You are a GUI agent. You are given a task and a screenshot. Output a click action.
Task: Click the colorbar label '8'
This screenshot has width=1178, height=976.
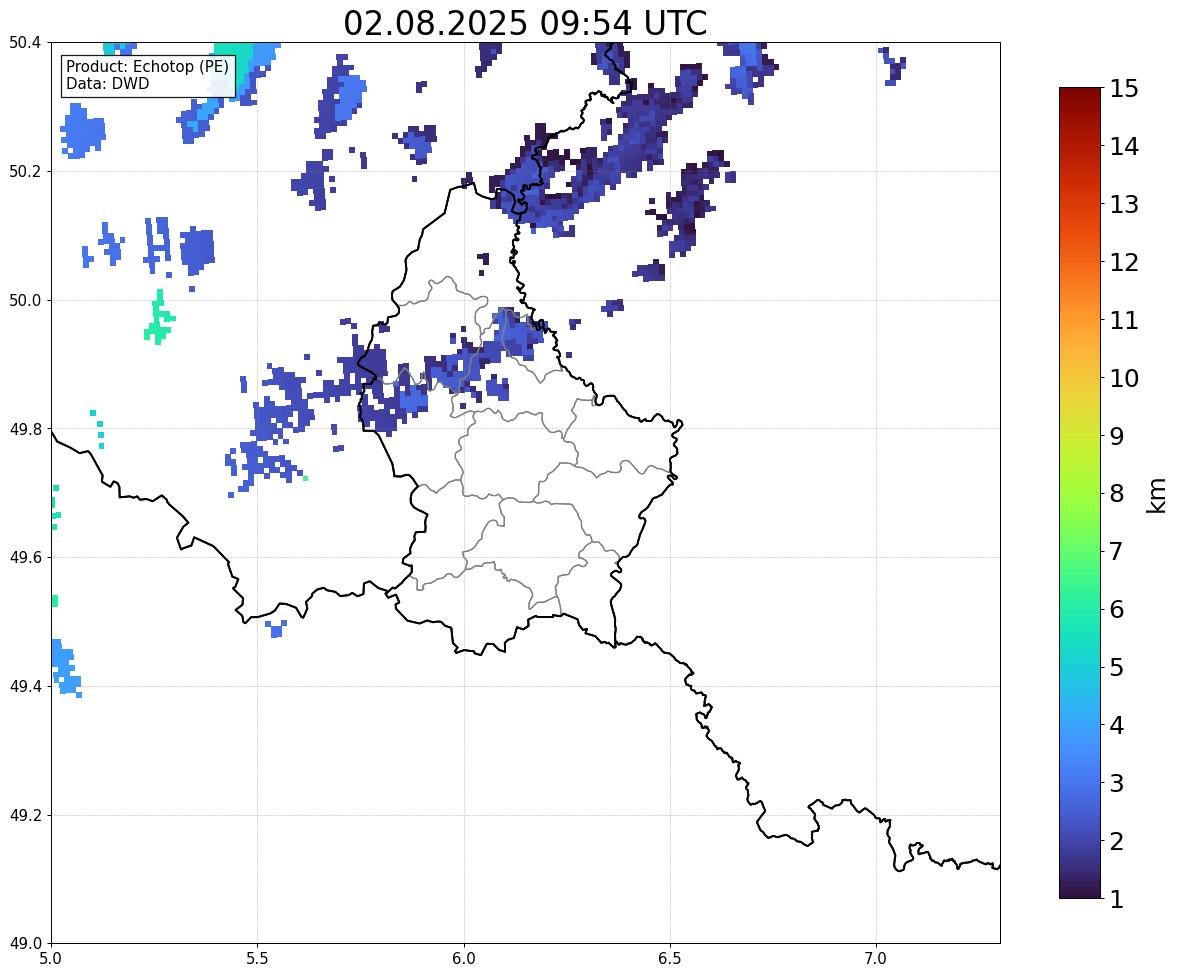pyautogui.click(x=1117, y=494)
